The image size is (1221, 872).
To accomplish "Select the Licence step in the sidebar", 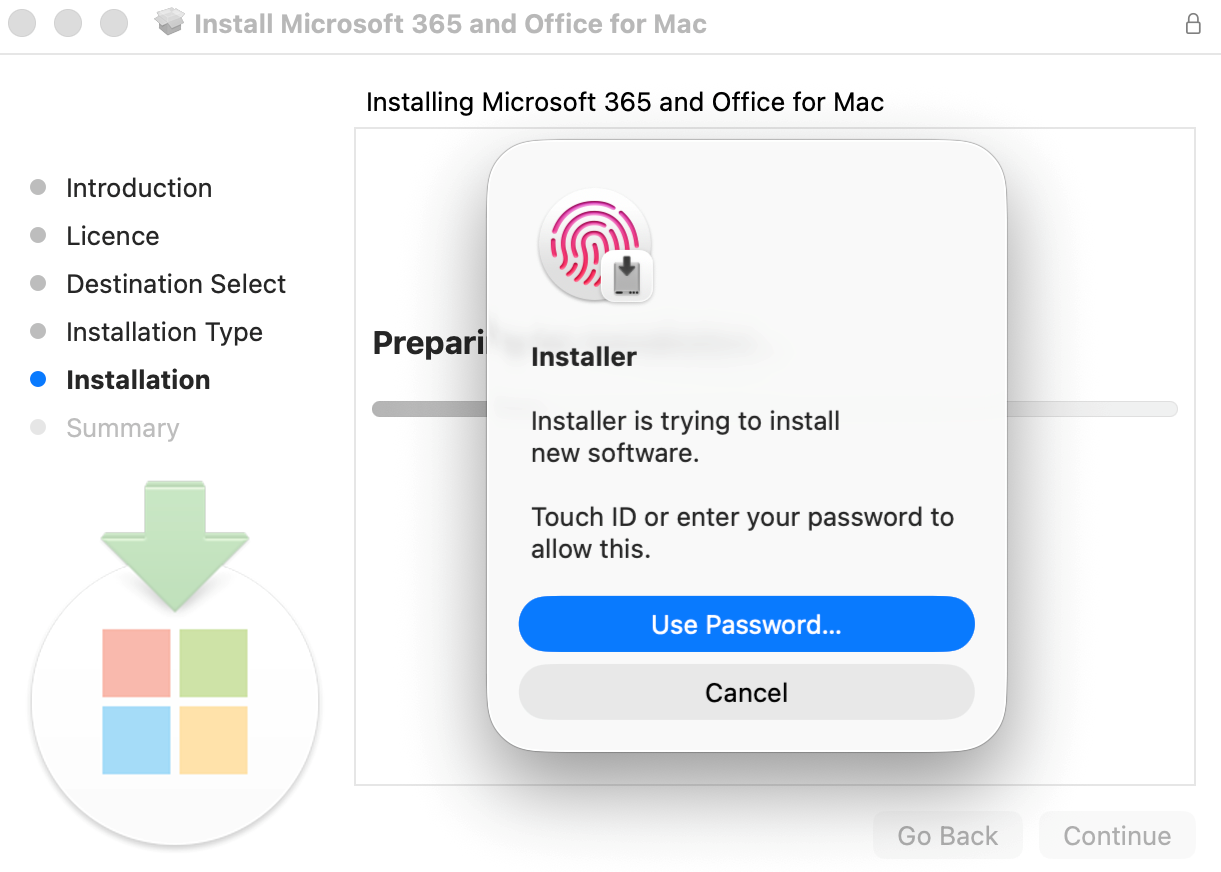I will [x=113, y=236].
